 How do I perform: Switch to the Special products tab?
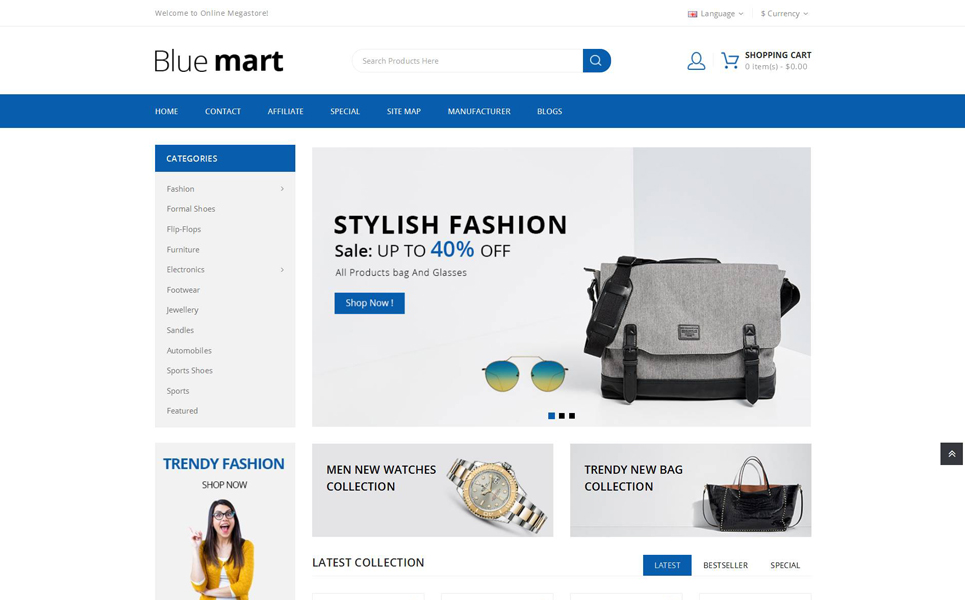tap(785, 565)
